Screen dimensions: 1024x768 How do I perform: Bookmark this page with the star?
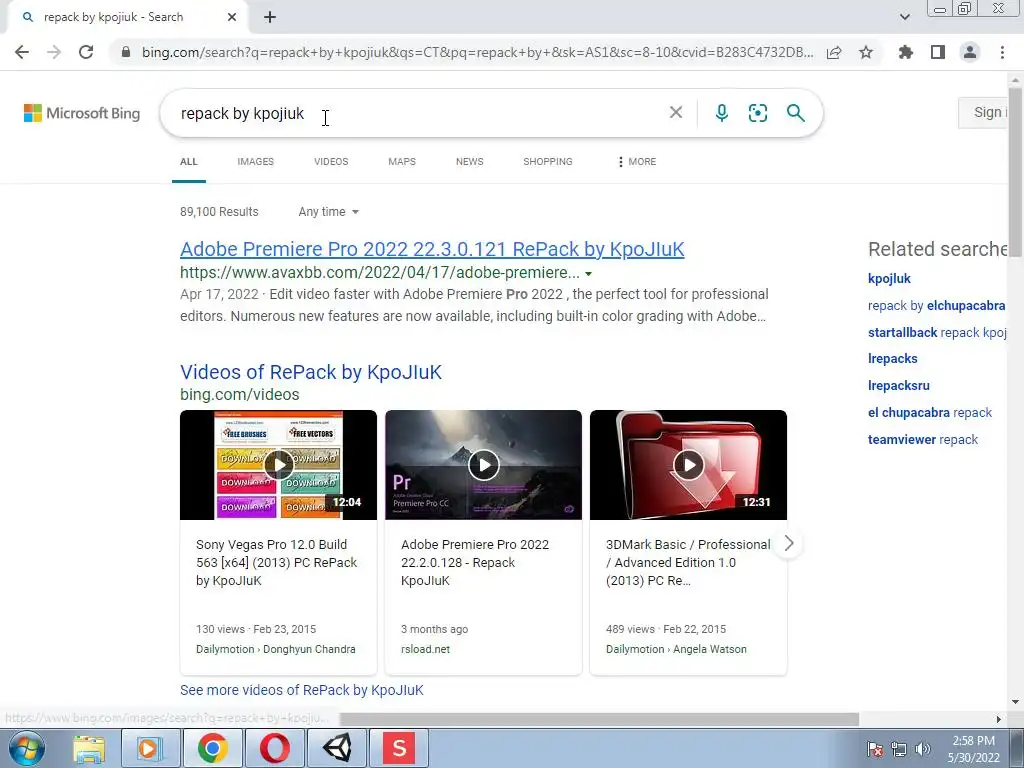(866, 52)
